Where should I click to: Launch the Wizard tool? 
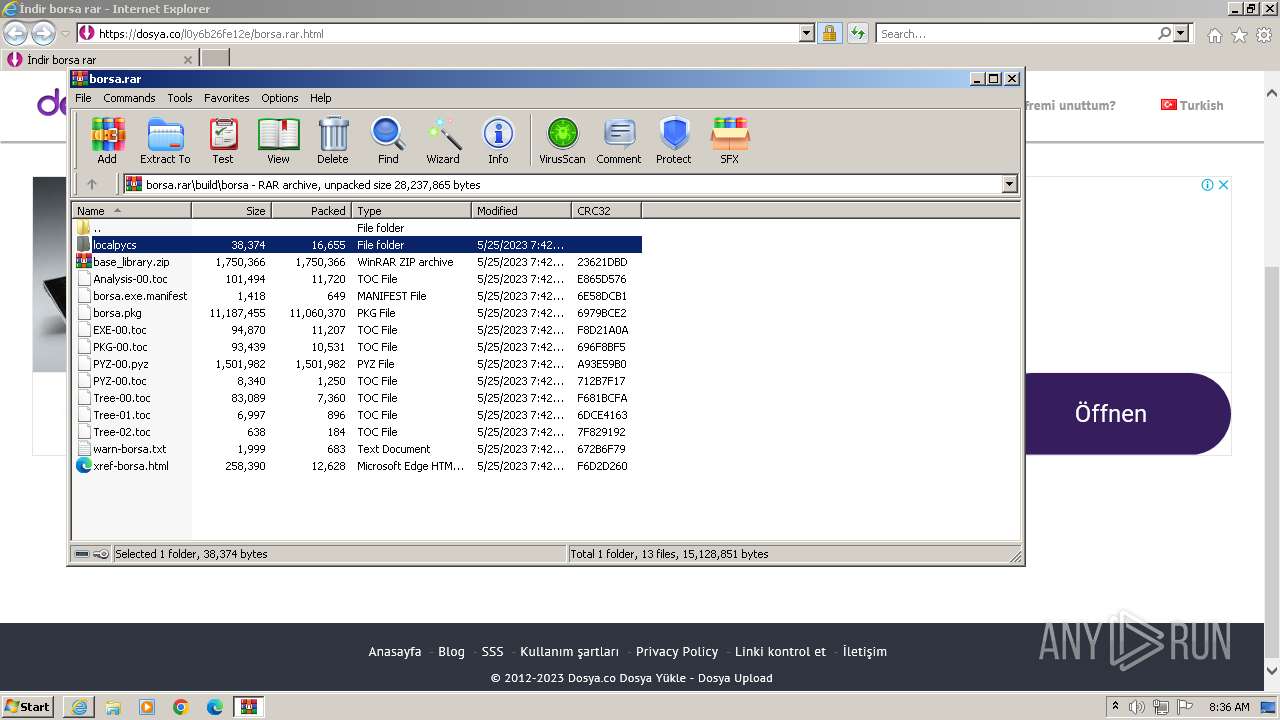click(x=443, y=140)
